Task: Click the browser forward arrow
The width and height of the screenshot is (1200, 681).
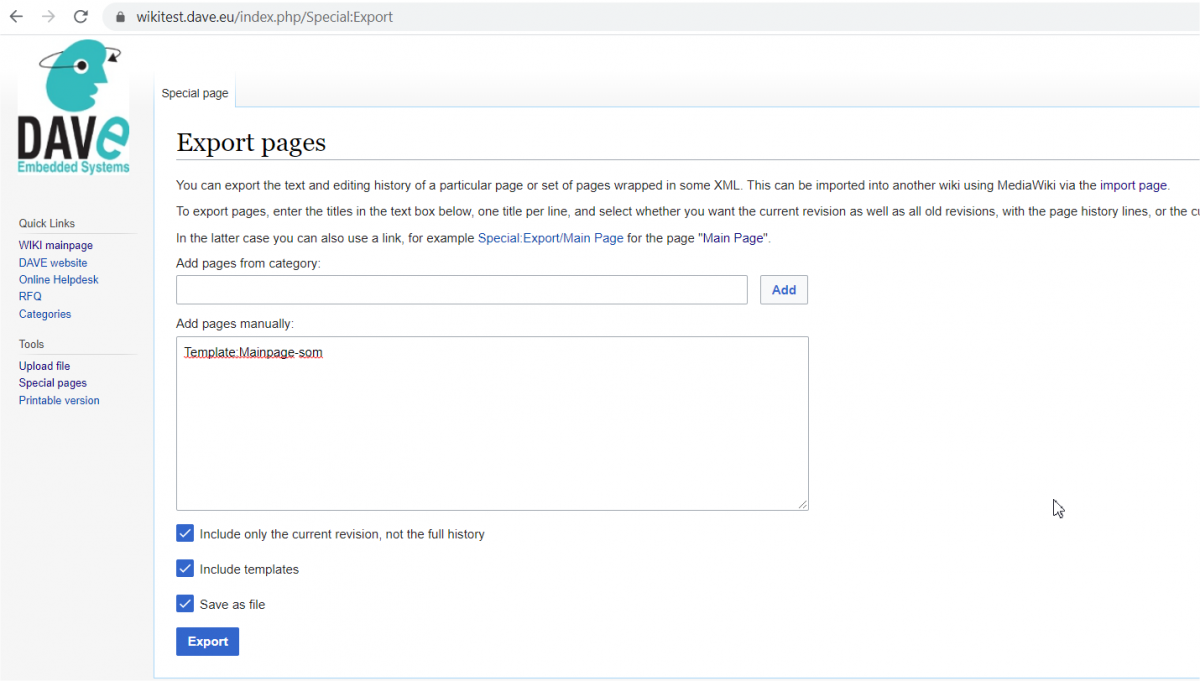Action: 48,17
